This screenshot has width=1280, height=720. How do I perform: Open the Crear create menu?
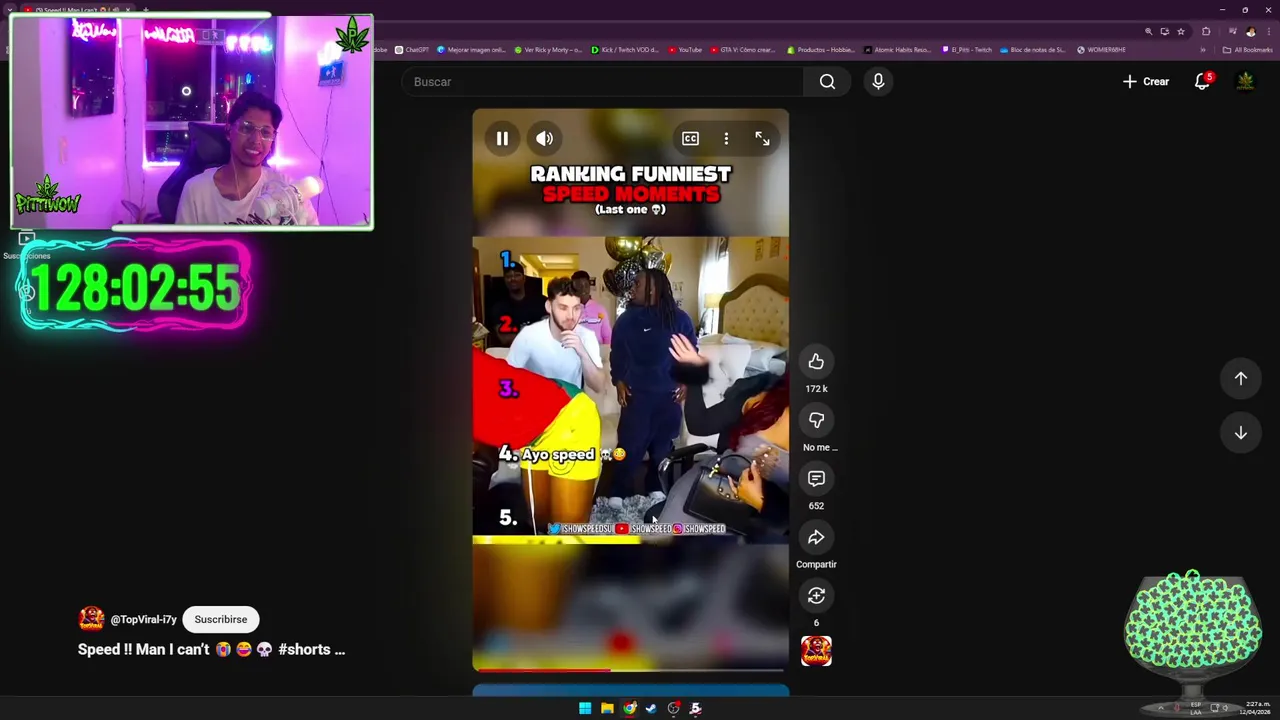point(1146,82)
